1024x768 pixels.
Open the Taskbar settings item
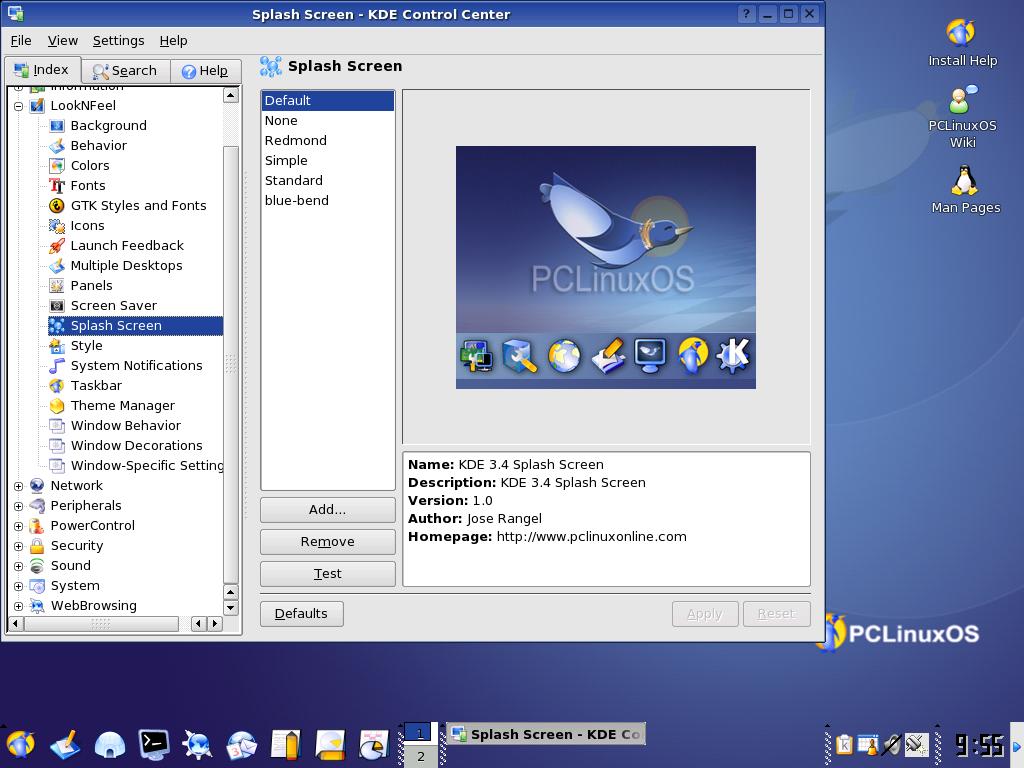[x=96, y=385]
